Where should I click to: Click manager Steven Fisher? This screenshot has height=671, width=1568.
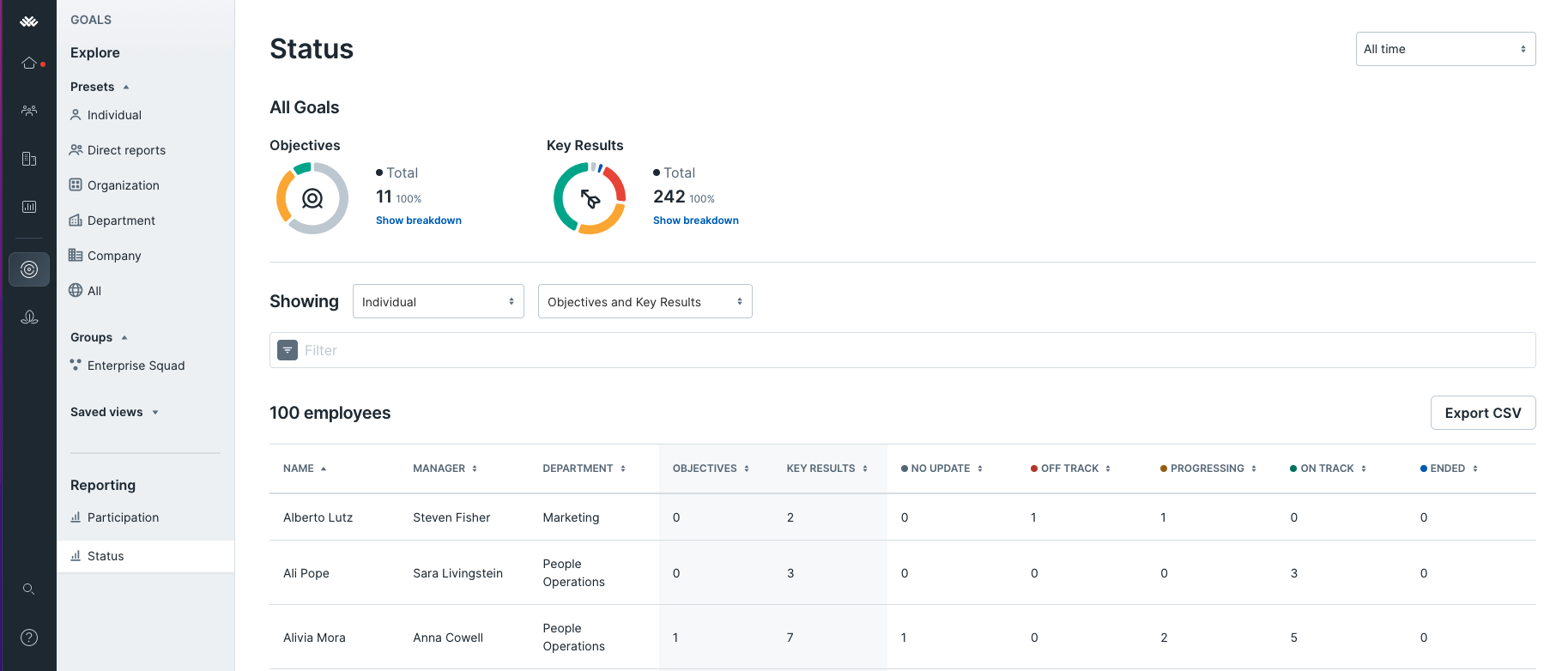pos(451,517)
